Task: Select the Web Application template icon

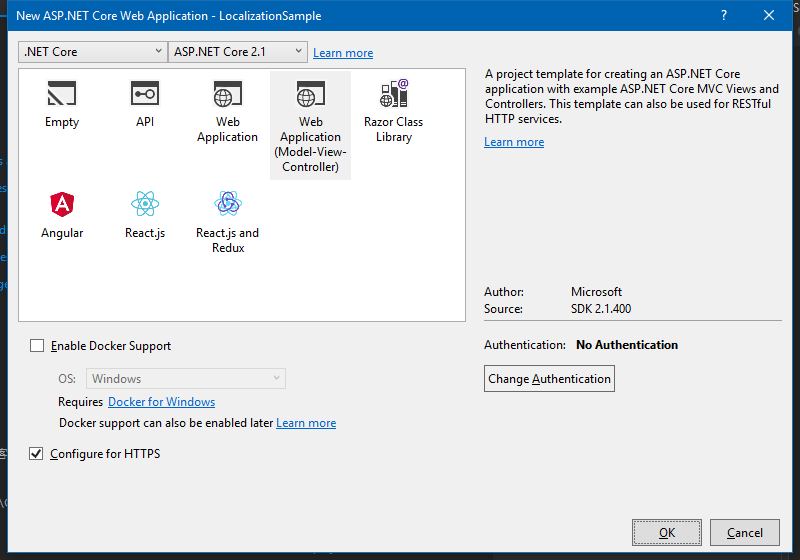Action: pos(227,95)
